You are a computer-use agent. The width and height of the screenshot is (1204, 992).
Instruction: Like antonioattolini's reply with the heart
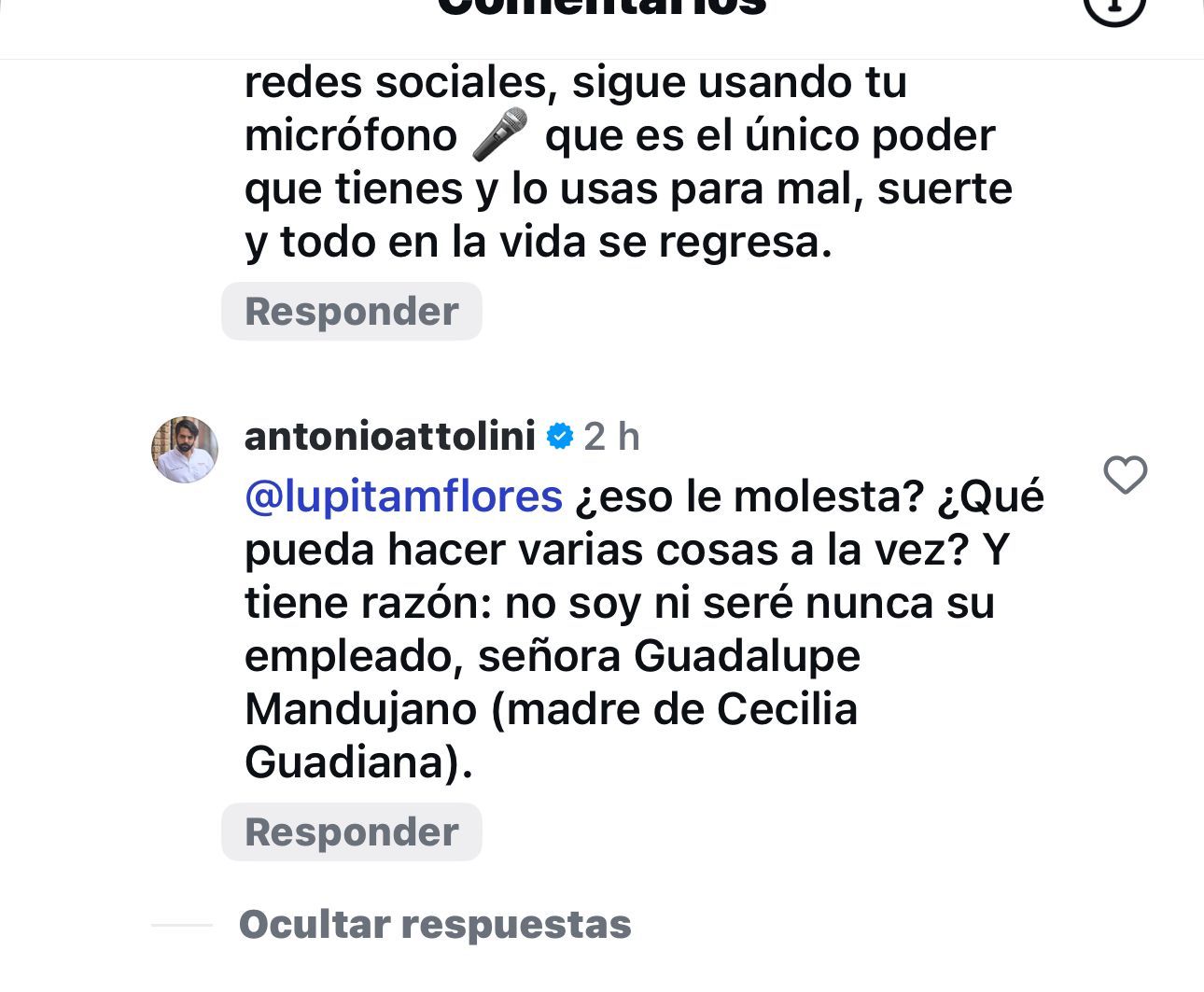[x=1125, y=475]
